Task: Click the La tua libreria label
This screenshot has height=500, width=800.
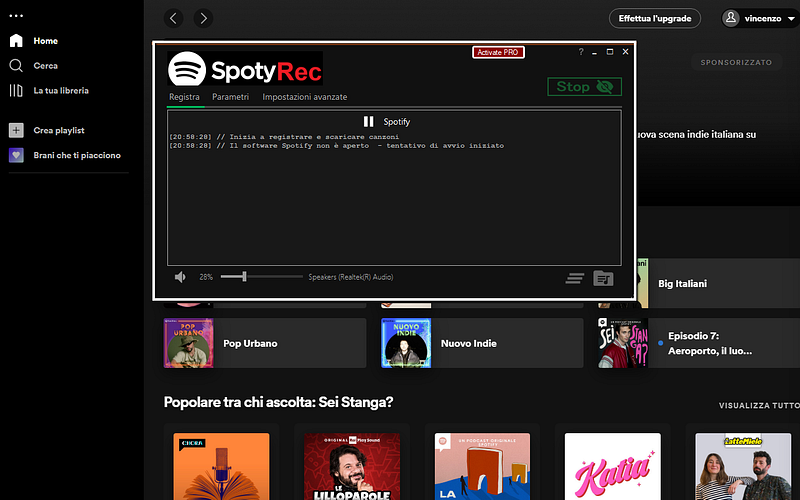Action: point(61,91)
